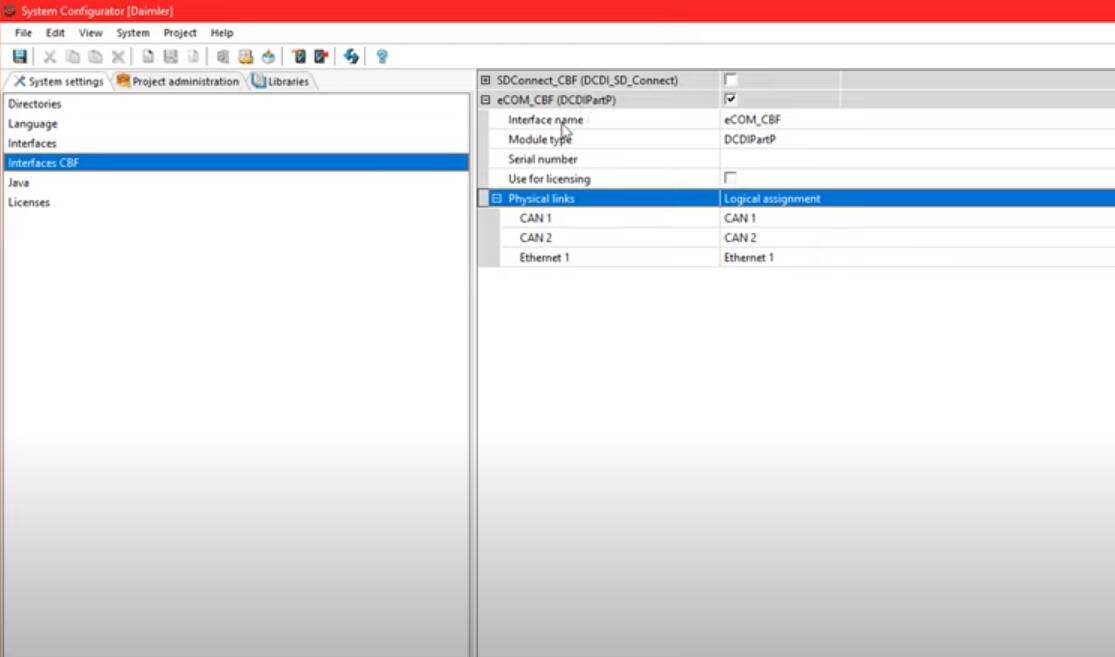Click the blank new document toolbar icon

point(147,57)
